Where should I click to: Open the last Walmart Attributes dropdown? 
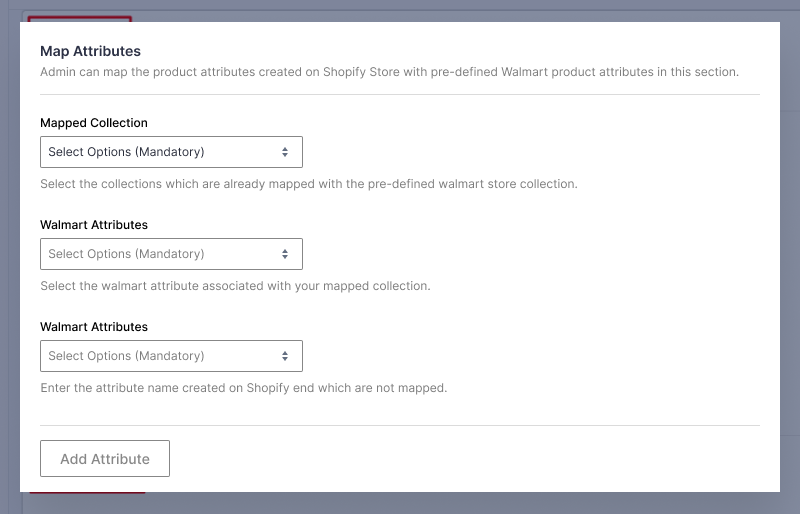click(x=171, y=356)
